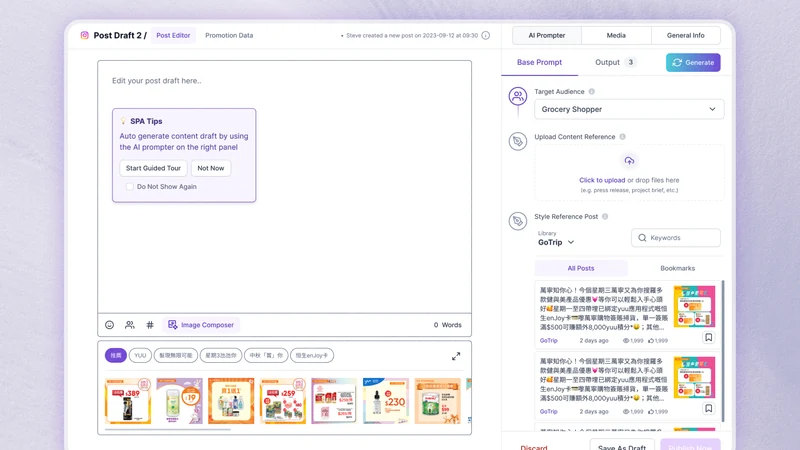Select the $19 product image thumbnail
This screenshot has height=450, width=800.
coord(179,401)
